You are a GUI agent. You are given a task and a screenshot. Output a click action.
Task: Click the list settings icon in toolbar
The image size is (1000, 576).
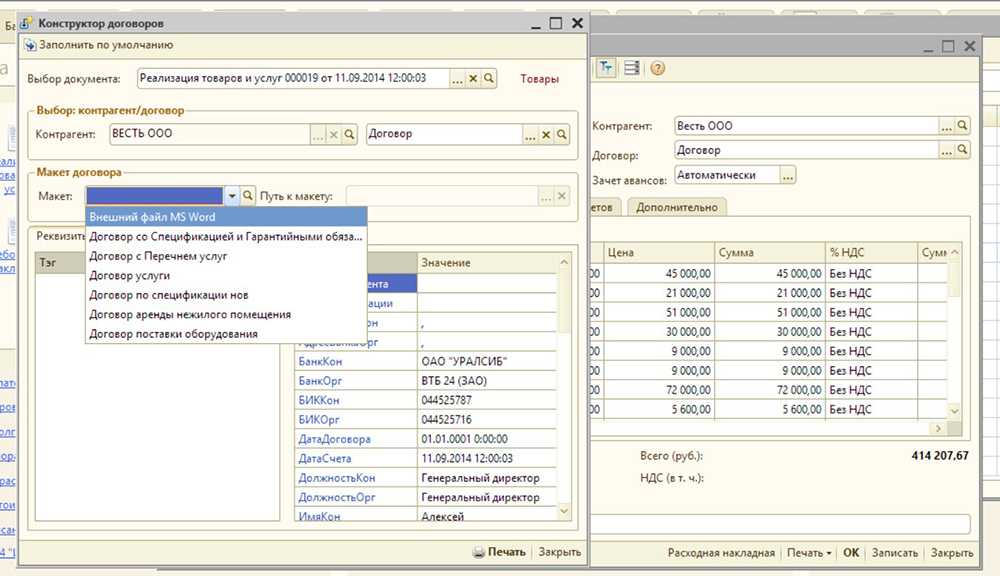(x=632, y=68)
